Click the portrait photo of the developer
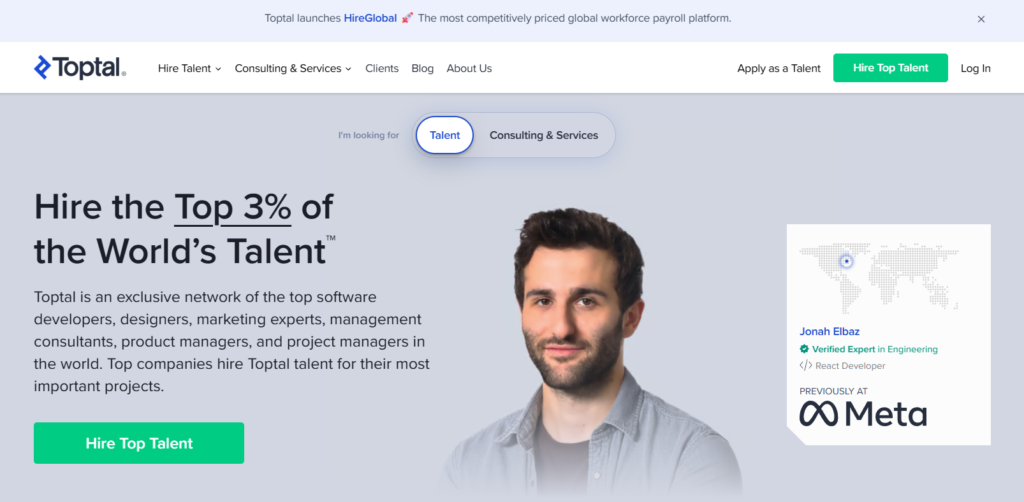Image resolution: width=1024 pixels, height=502 pixels. click(591, 353)
